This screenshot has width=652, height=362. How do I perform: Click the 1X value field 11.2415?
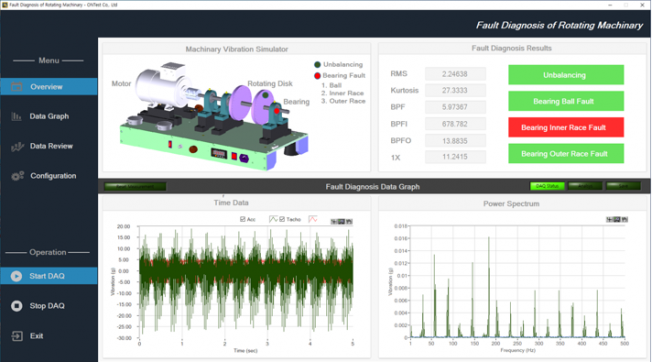point(455,157)
